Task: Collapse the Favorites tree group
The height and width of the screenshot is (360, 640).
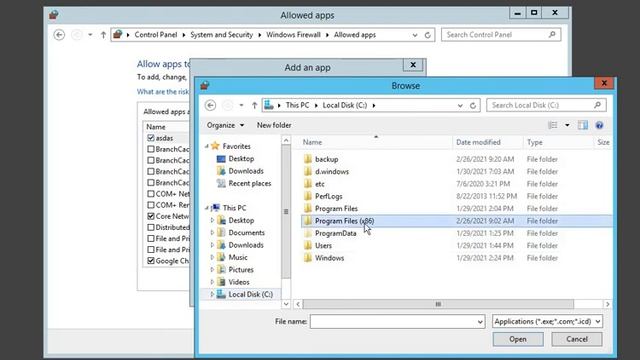Action: (207, 146)
